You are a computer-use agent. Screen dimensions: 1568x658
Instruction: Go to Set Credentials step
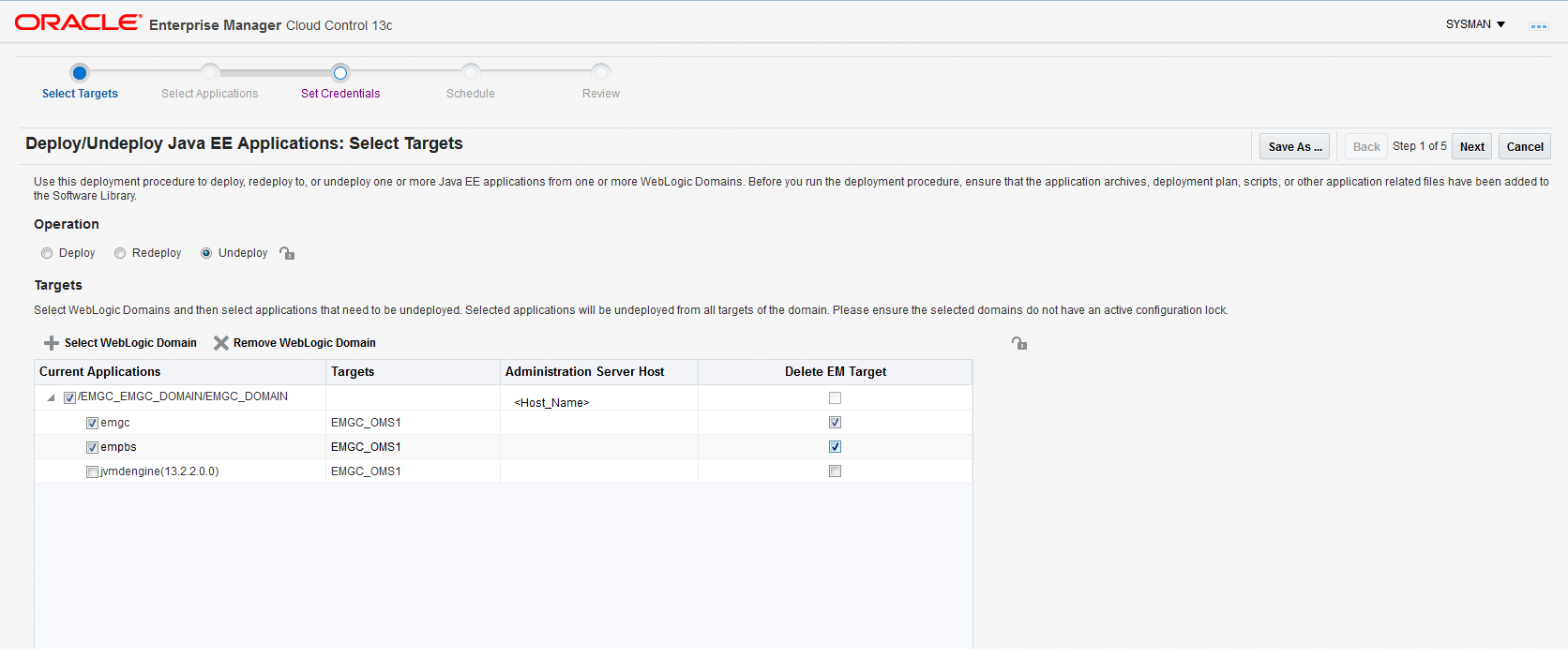pyautogui.click(x=340, y=94)
